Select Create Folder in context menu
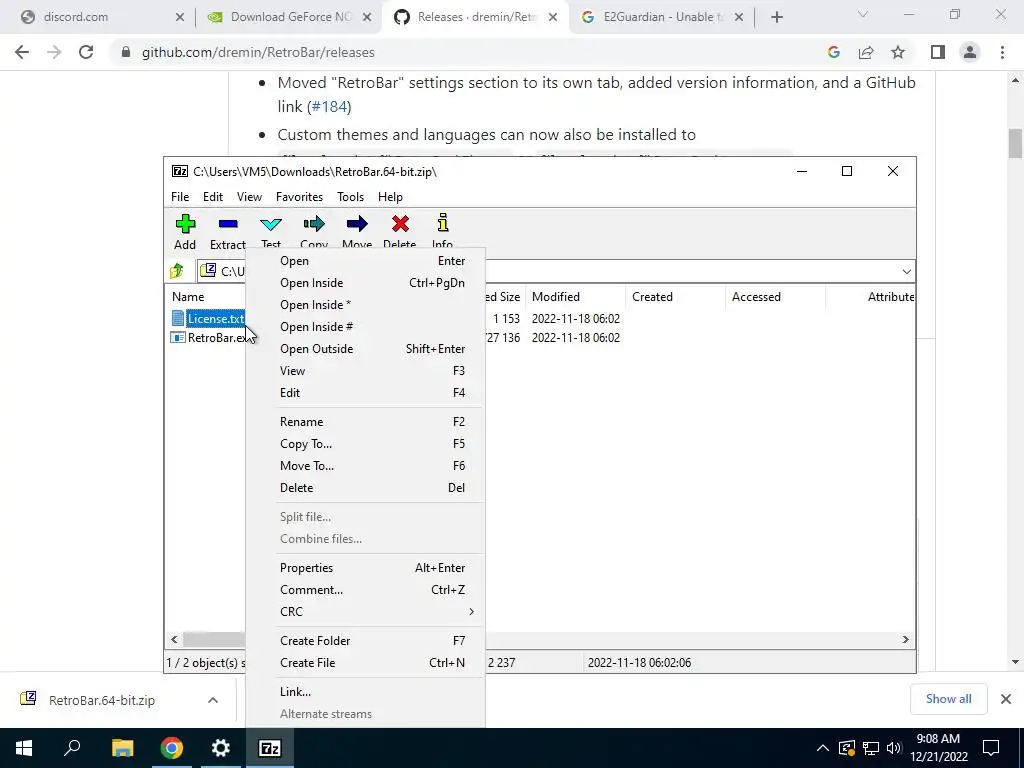The height and width of the screenshot is (768, 1024). click(x=373, y=641)
